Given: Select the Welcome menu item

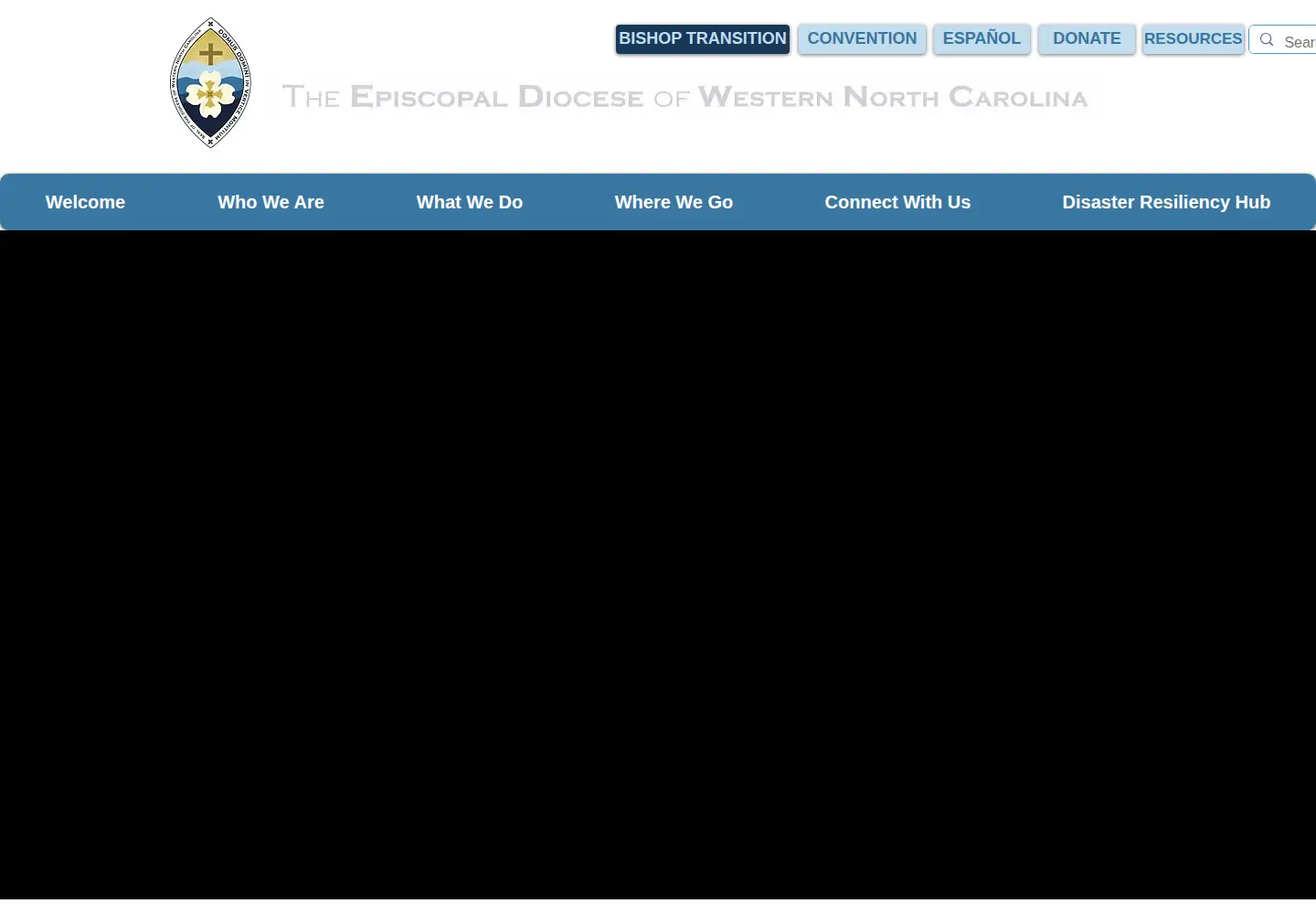Looking at the screenshot, I should pos(86,202).
